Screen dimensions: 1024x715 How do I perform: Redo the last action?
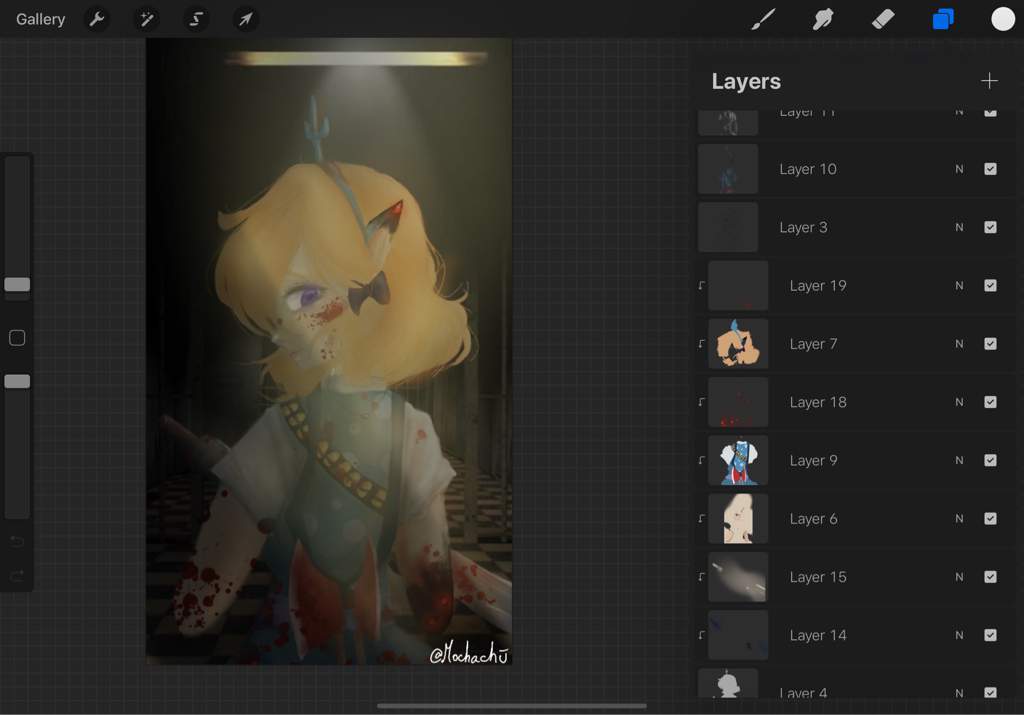[x=17, y=576]
